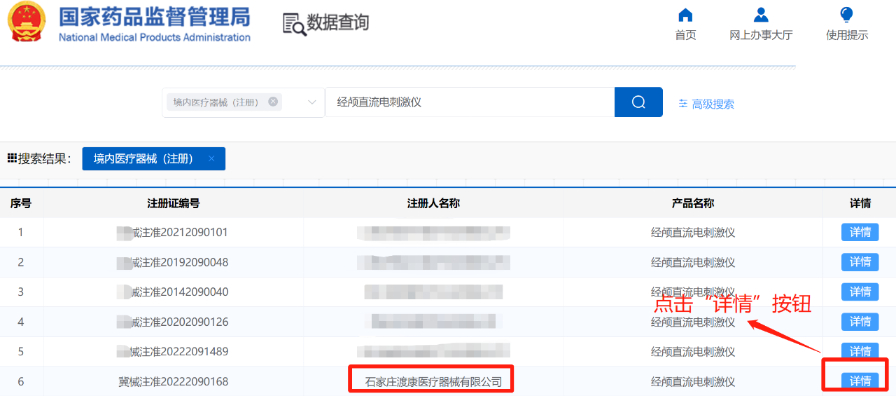Open 详情 for row 3

click(x=859, y=292)
